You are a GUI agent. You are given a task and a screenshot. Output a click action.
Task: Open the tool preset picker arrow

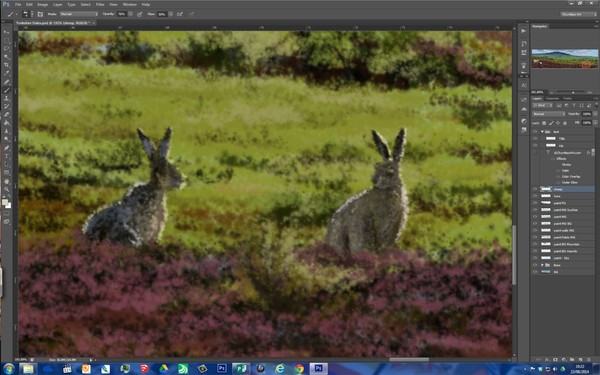(16, 14)
